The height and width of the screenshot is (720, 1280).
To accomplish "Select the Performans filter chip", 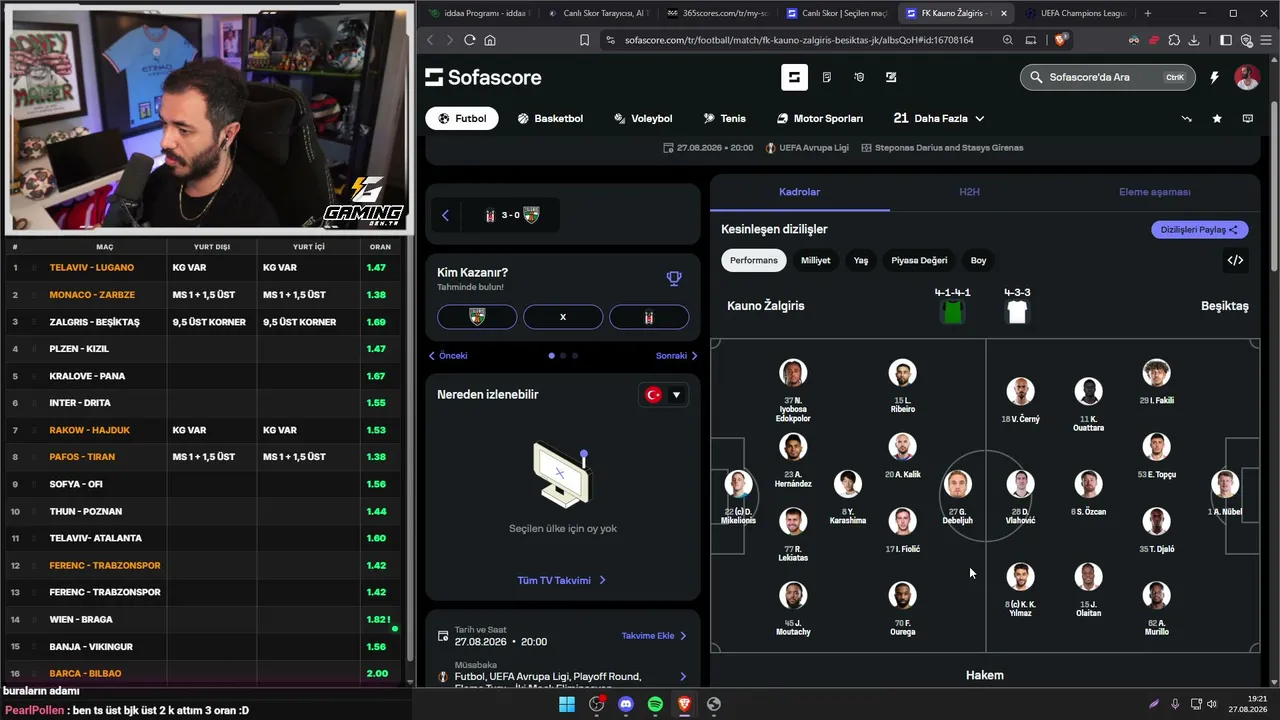I will pos(754,260).
